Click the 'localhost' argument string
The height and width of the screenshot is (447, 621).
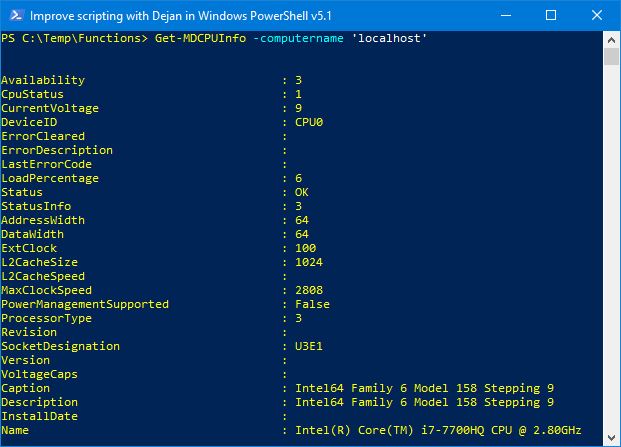[x=389, y=38]
